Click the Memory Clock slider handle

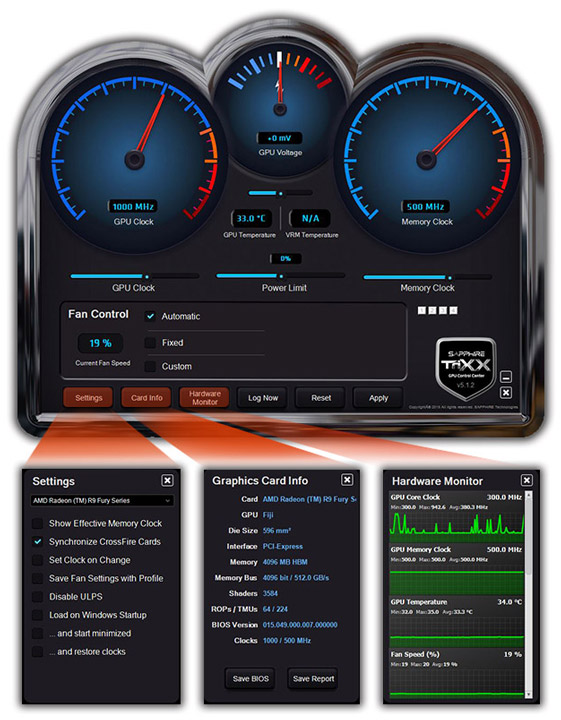pos(450,278)
